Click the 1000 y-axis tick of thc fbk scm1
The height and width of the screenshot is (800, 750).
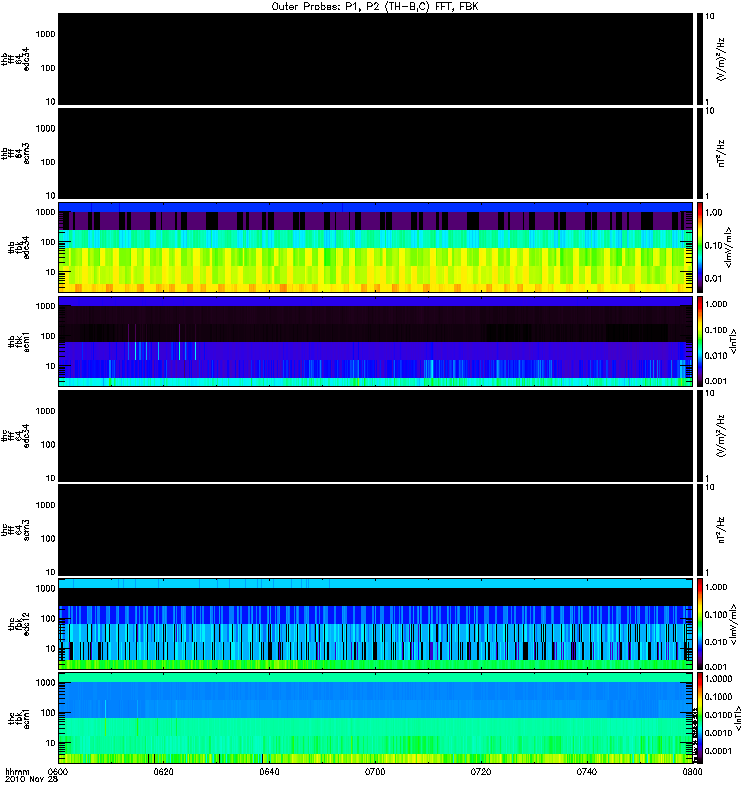pyautogui.click(x=45, y=683)
